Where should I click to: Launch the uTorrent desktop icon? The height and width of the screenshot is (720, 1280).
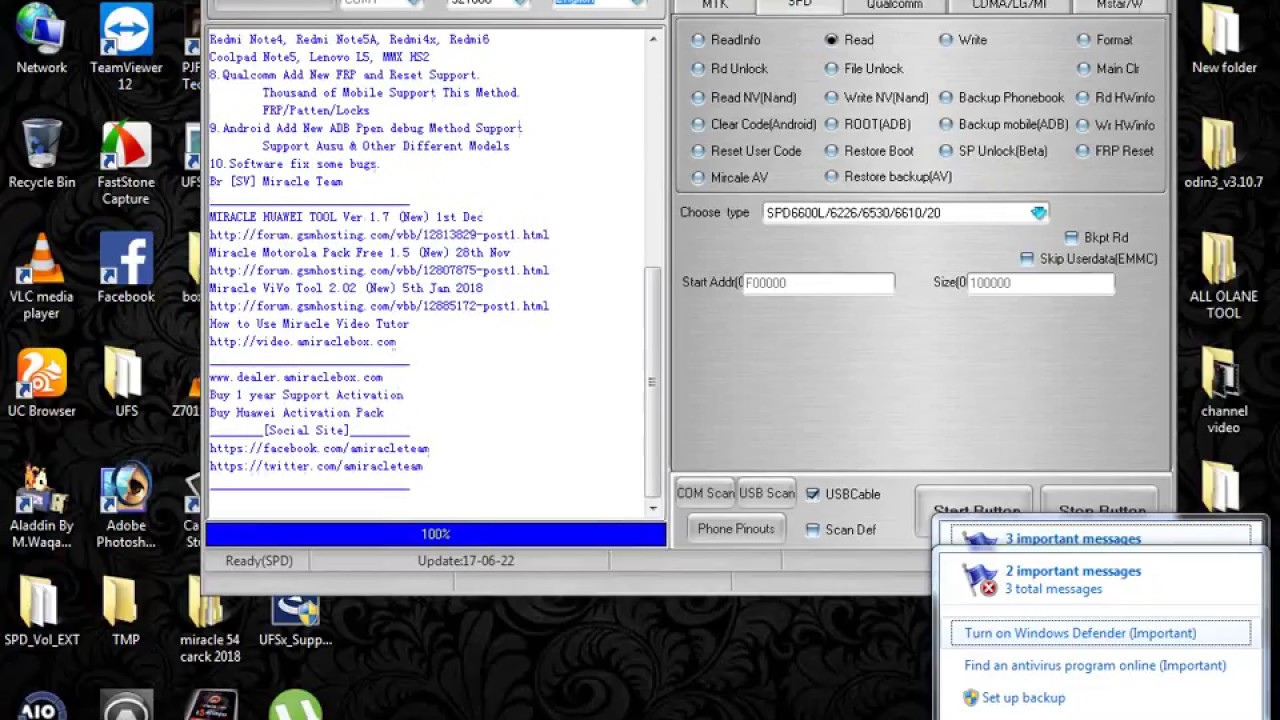[295, 705]
